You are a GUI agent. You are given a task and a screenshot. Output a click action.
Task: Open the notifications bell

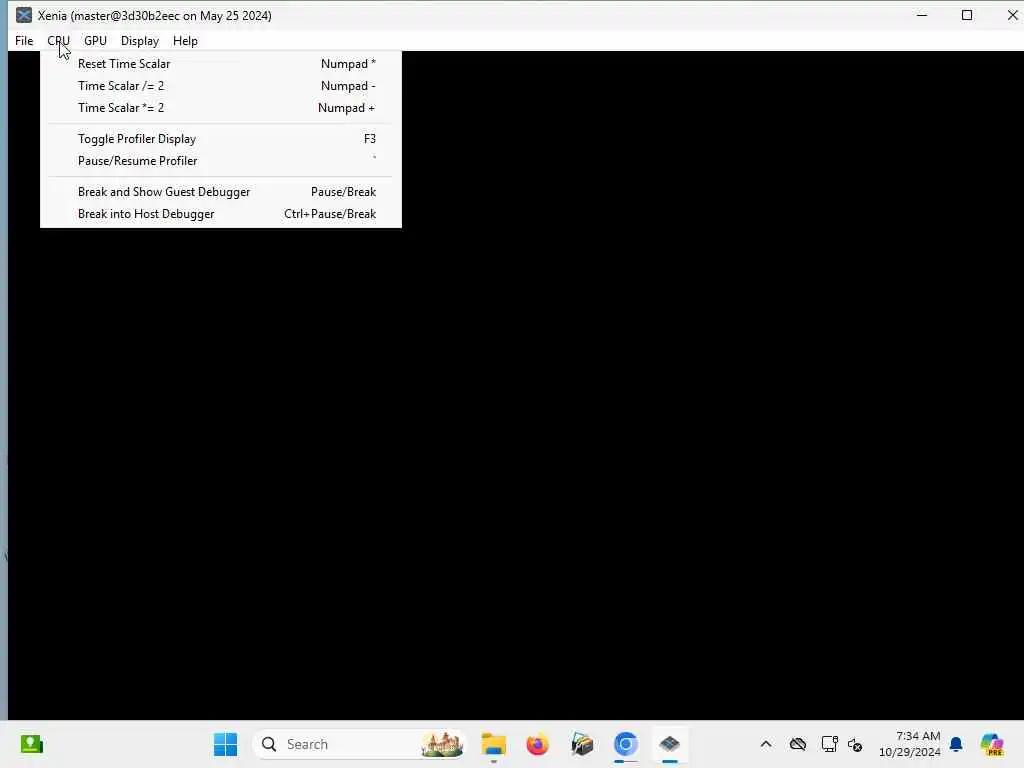(956, 744)
